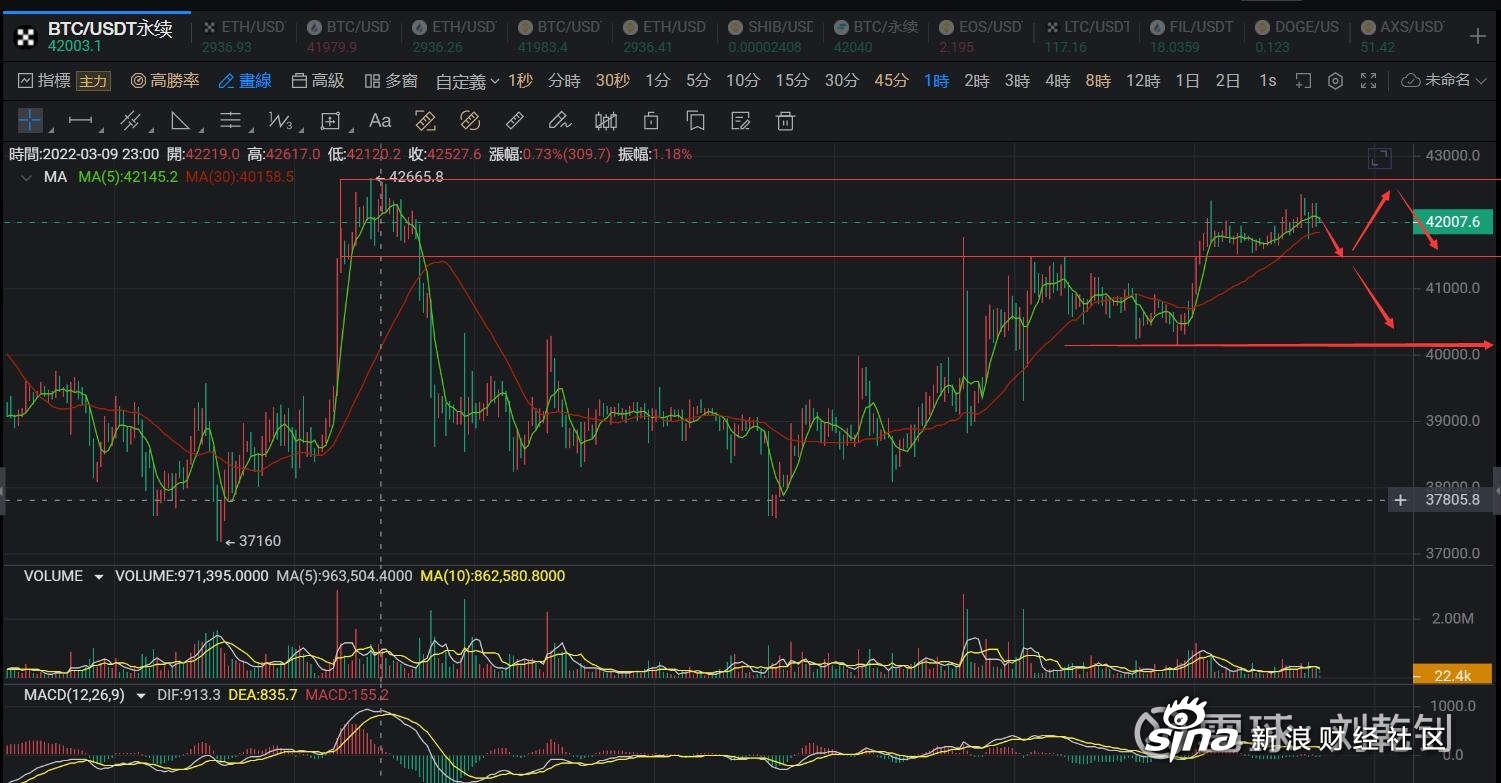This screenshot has width=1501, height=783.
Task: Switch to SHIB/USD tab
Action: (769, 36)
